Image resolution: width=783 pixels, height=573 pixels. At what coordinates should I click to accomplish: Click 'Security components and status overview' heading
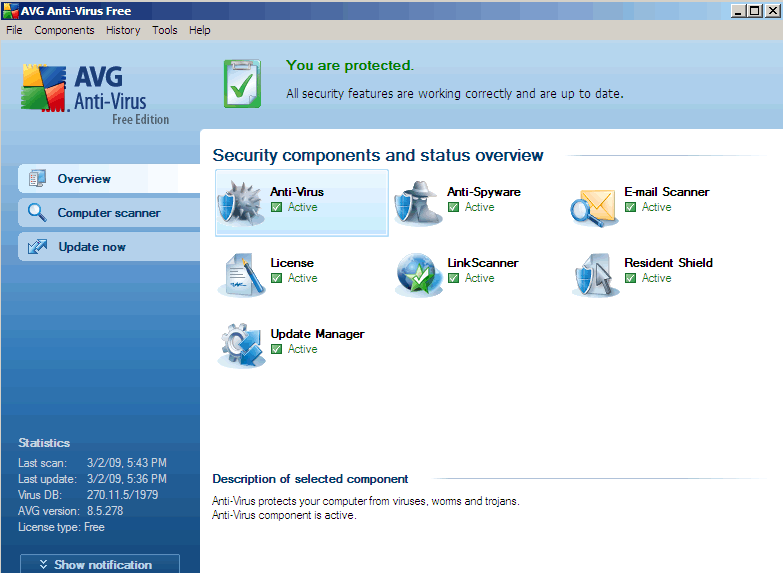(378, 155)
